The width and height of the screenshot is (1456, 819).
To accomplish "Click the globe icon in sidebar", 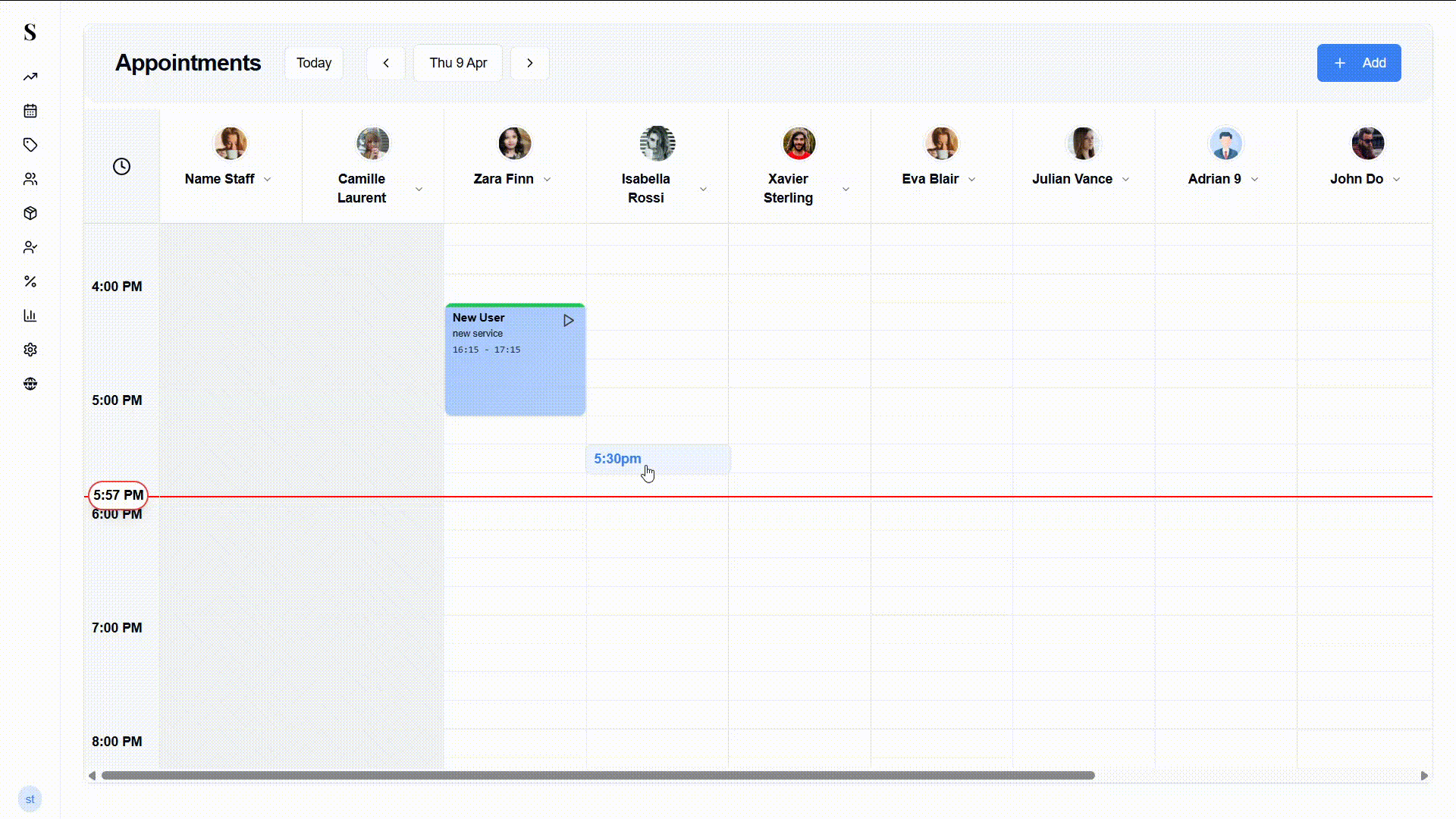I will pyautogui.click(x=30, y=384).
